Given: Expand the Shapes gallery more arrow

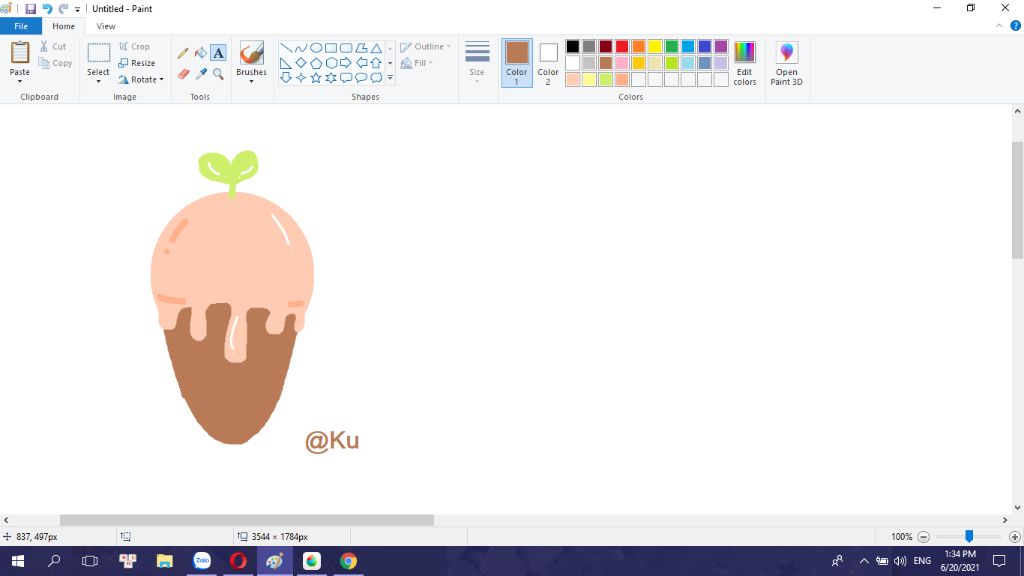Looking at the screenshot, I should (390, 78).
